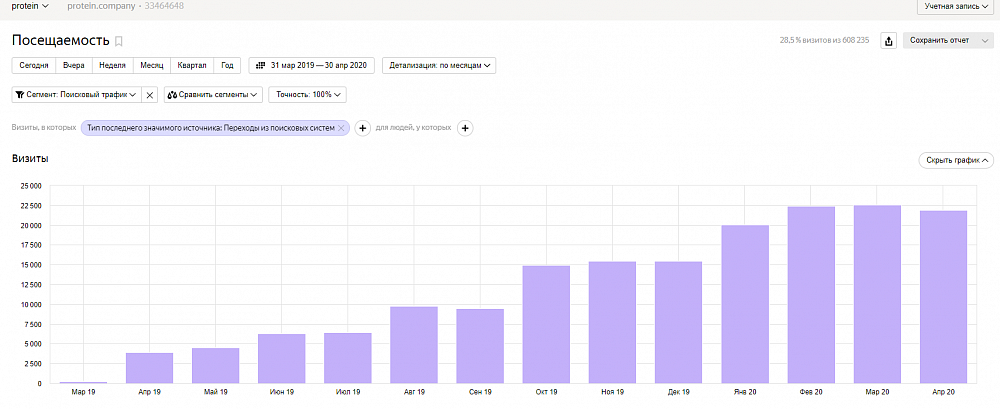Click the export report icon

coord(888,41)
